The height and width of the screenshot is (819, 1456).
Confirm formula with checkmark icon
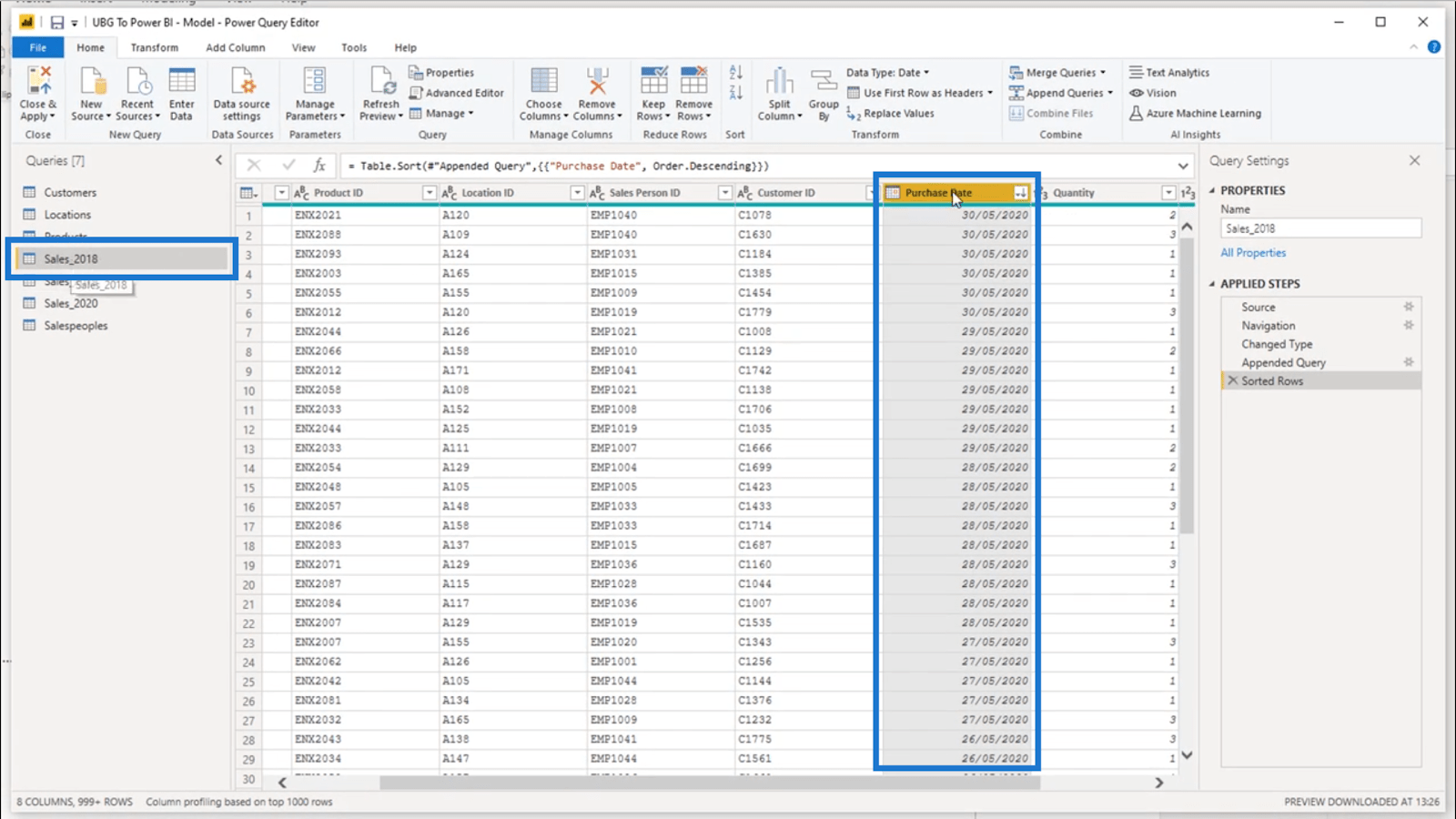[288, 165]
